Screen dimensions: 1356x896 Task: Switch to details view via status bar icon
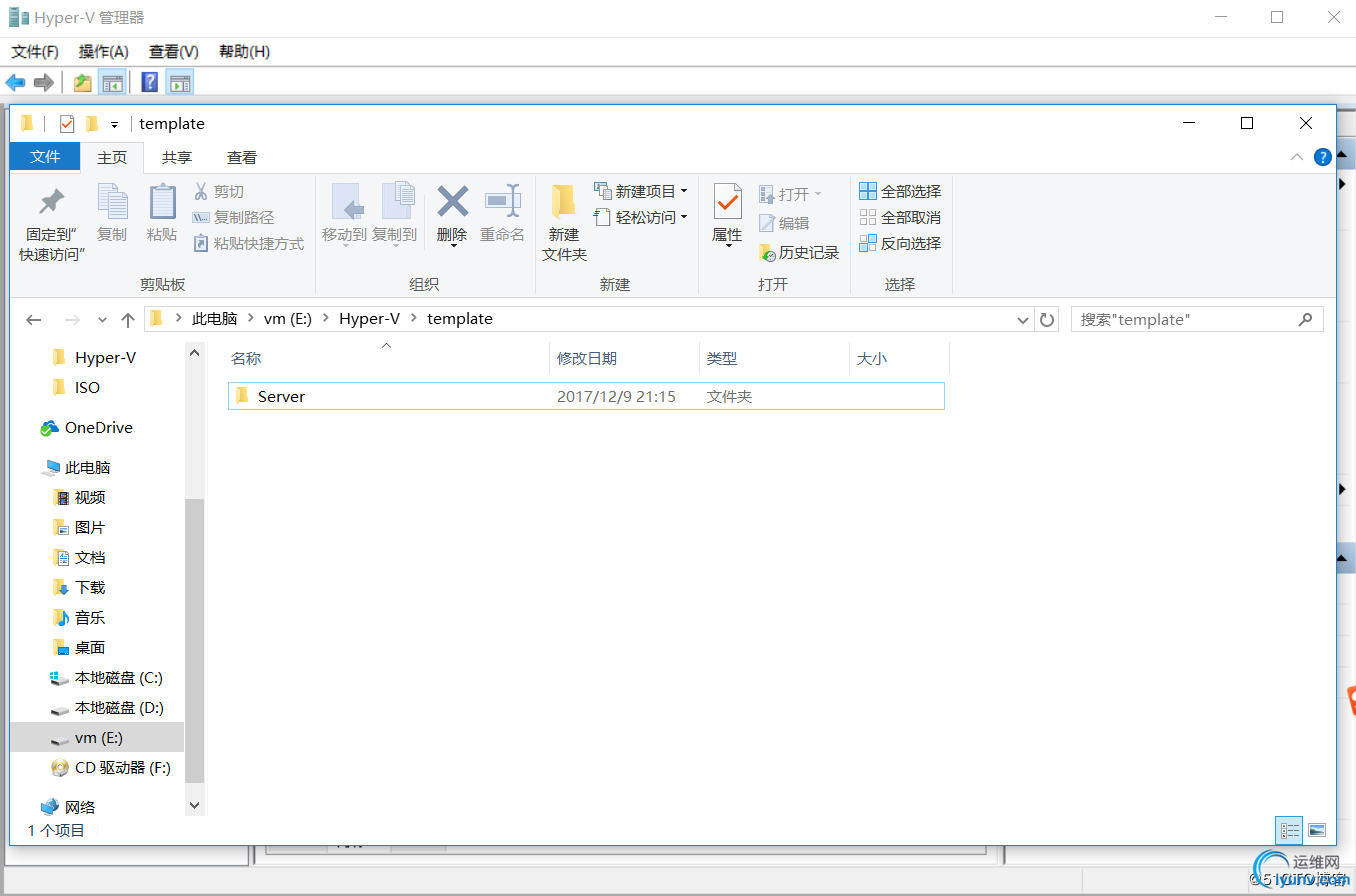1290,829
